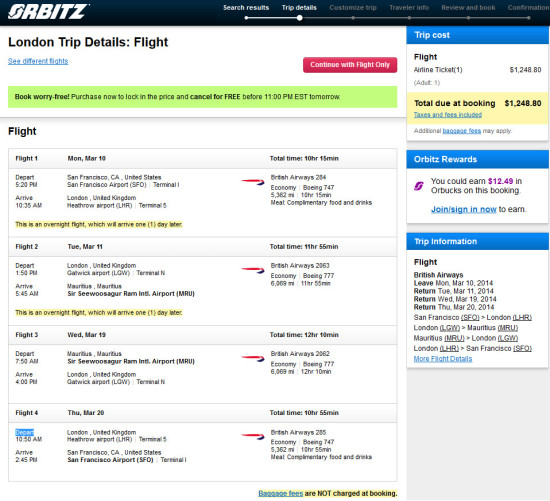The width and height of the screenshot is (550, 501).
Task: Continue with Flight Only
Action: click(x=350, y=65)
